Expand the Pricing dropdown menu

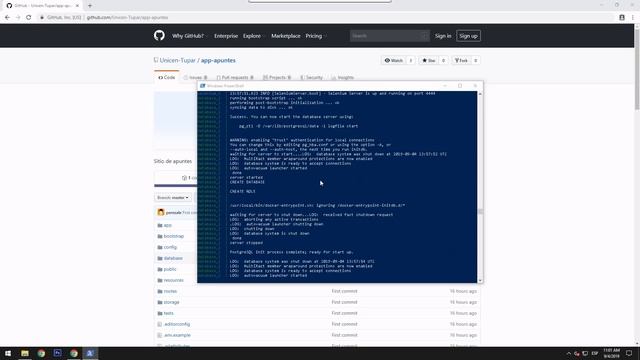(316, 36)
